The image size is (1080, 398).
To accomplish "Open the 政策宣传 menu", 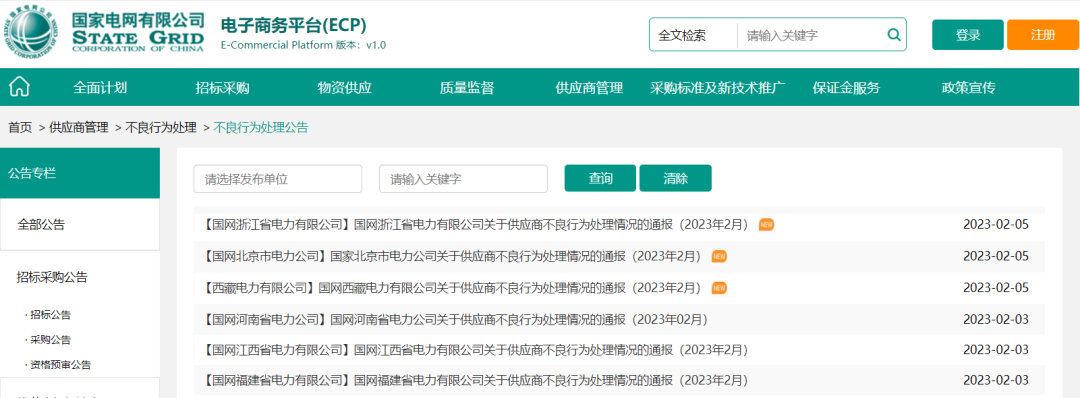I will (x=968, y=87).
